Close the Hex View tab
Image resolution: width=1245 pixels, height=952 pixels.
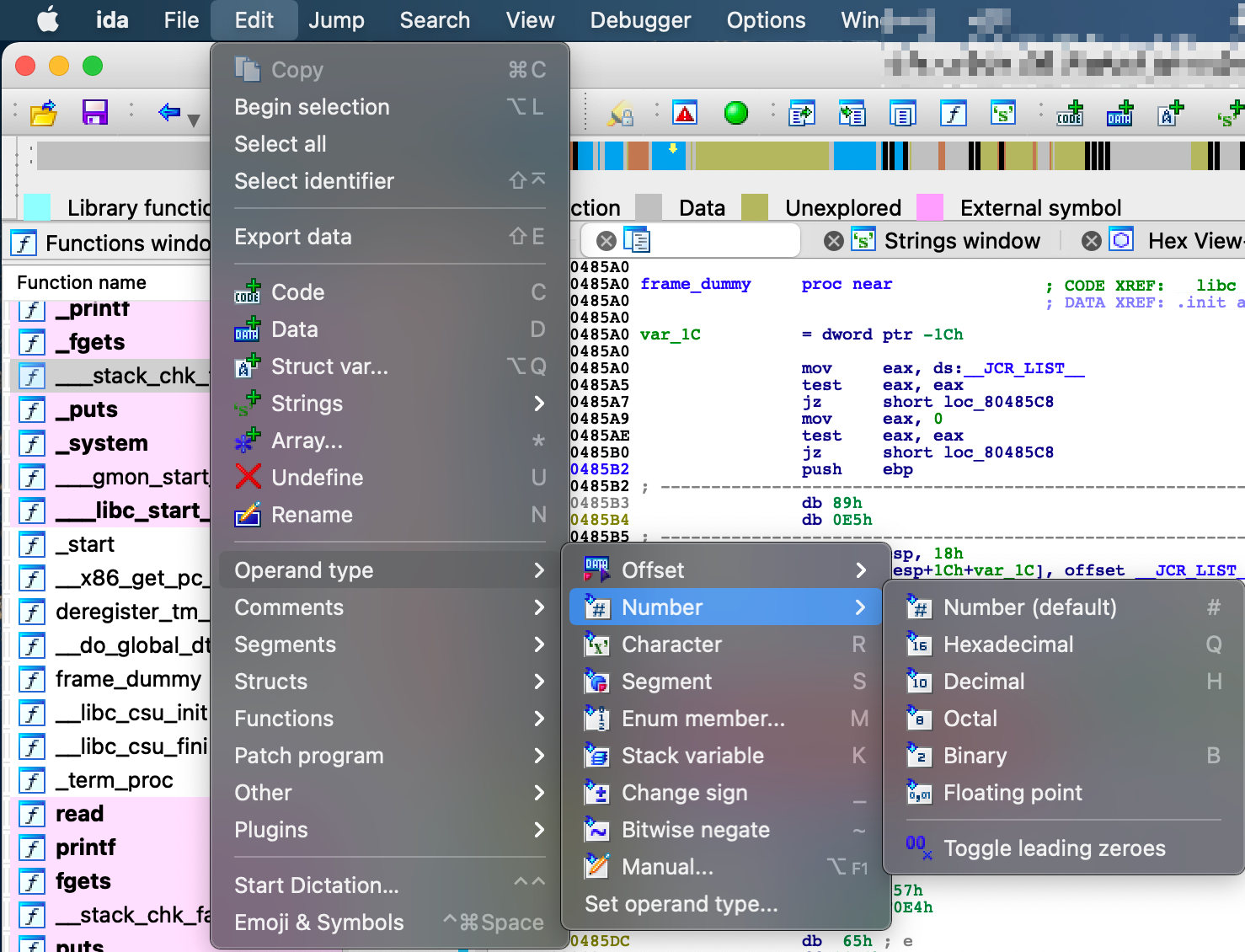tap(1092, 241)
